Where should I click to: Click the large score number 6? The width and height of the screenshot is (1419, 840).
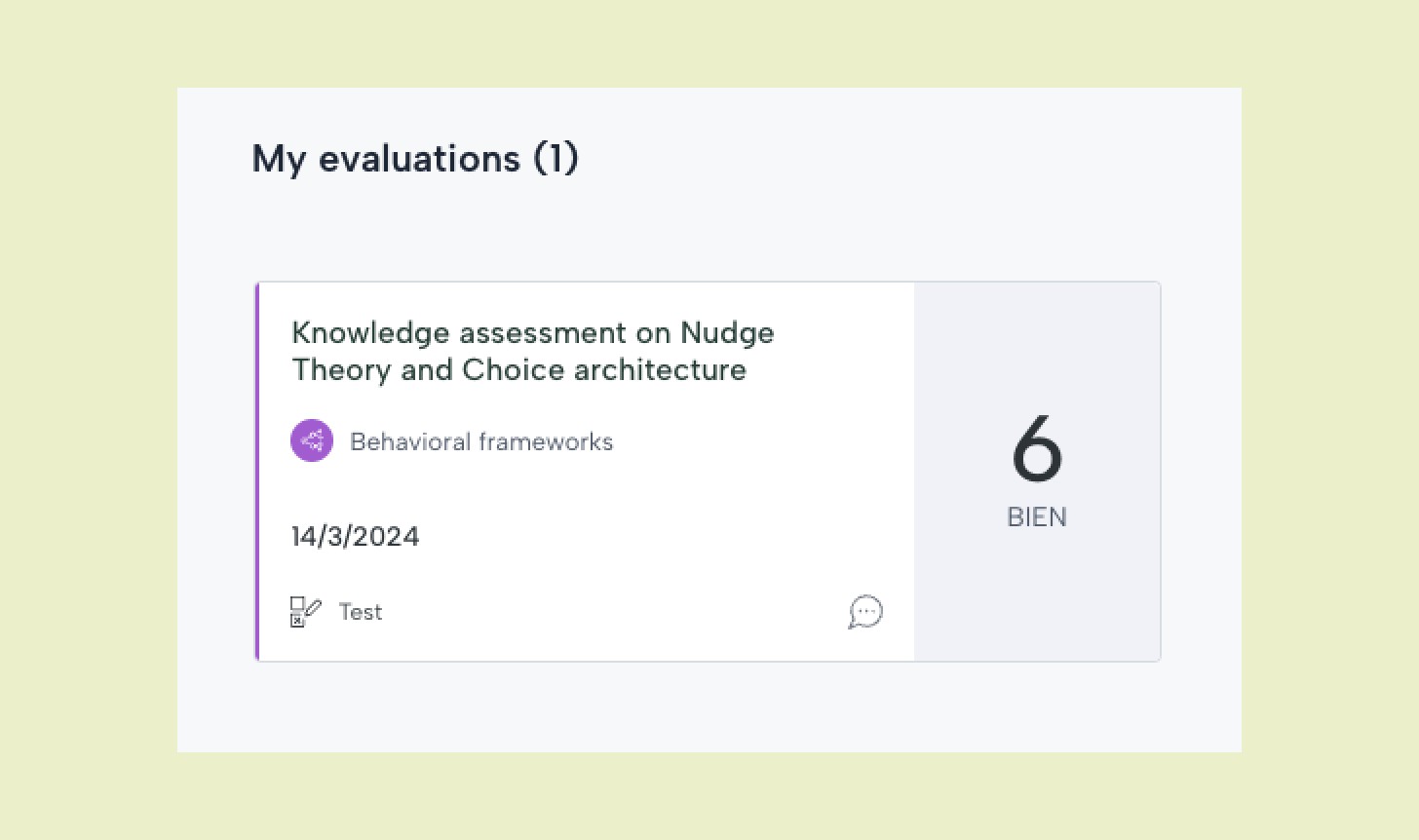click(x=1037, y=448)
